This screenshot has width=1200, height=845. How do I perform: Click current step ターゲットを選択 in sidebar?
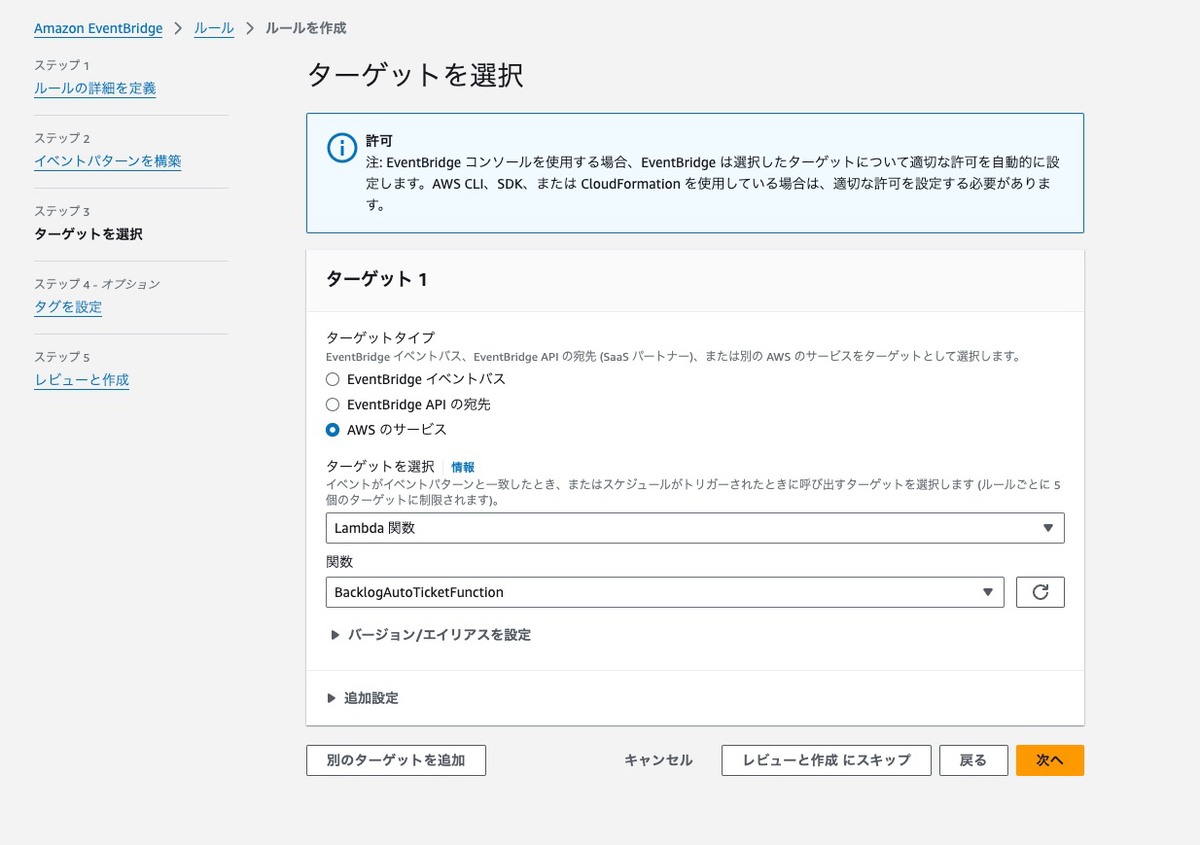pyautogui.click(x=88, y=234)
